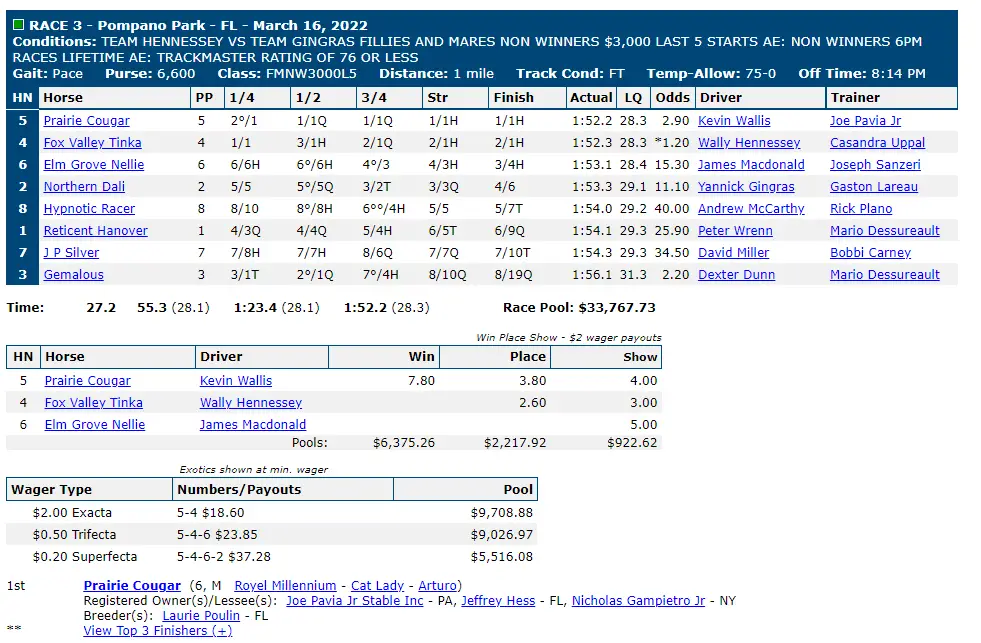Viewport: 981px width, 643px height.
Task: Click the Horse column header in results
Action: 114,98
